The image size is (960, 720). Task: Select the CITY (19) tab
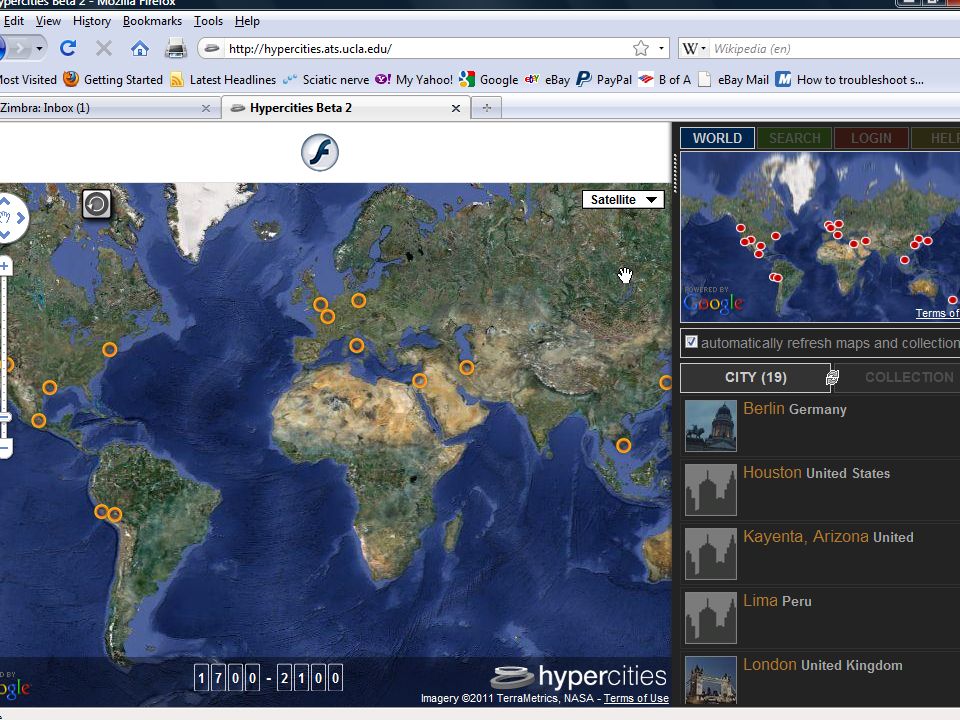756,377
